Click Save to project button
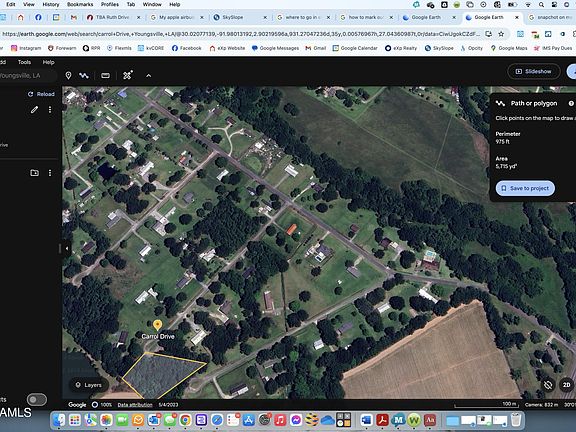Image resolution: width=576 pixels, height=432 pixels. 525,188
